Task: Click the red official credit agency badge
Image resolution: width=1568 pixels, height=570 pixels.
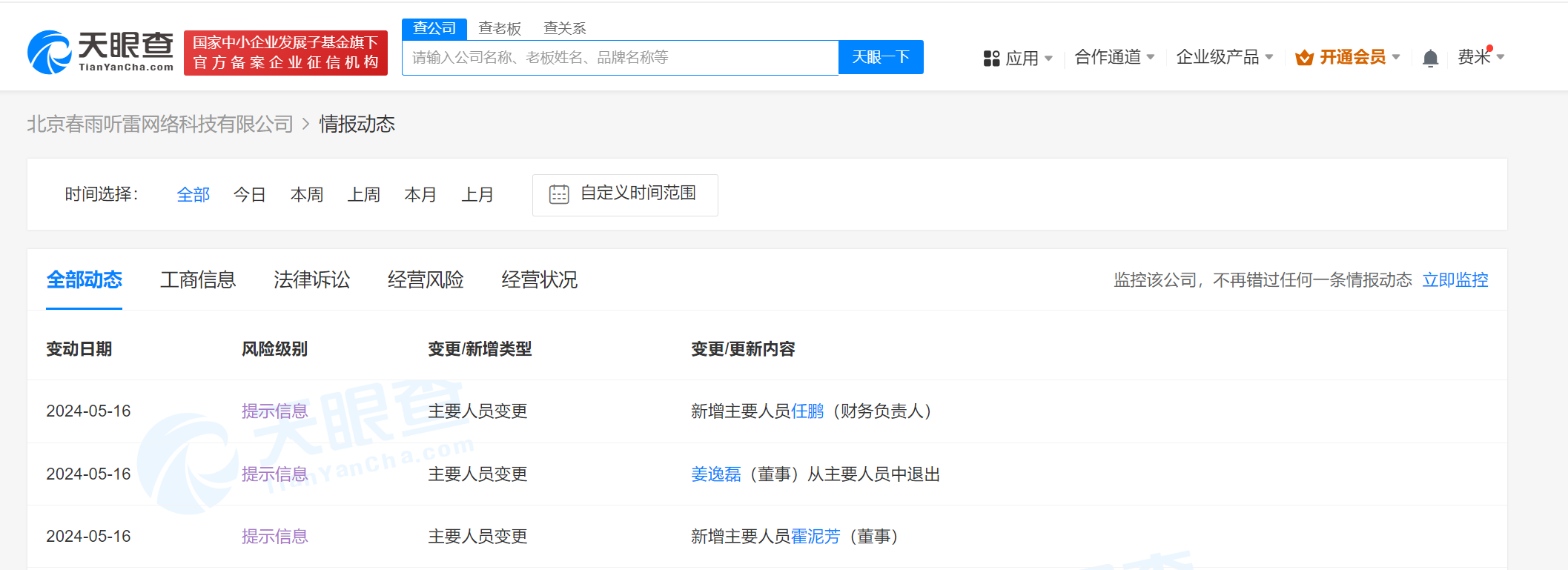Action: (x=285, y=53)
